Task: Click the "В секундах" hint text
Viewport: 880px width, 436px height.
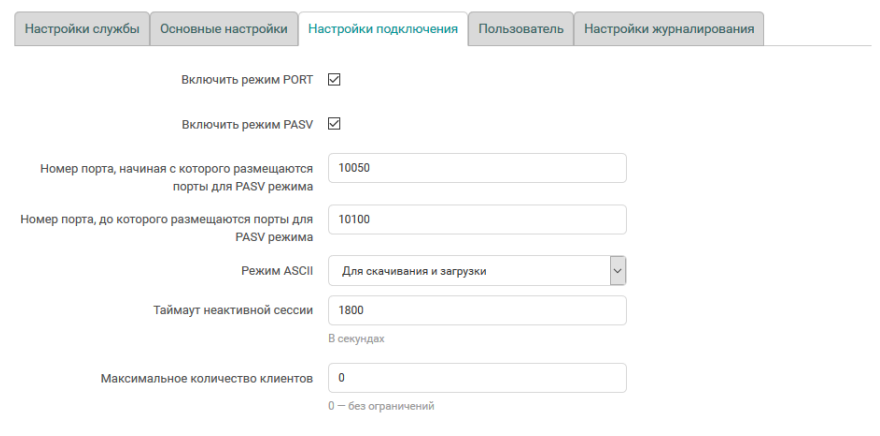Action: [356, 338]
